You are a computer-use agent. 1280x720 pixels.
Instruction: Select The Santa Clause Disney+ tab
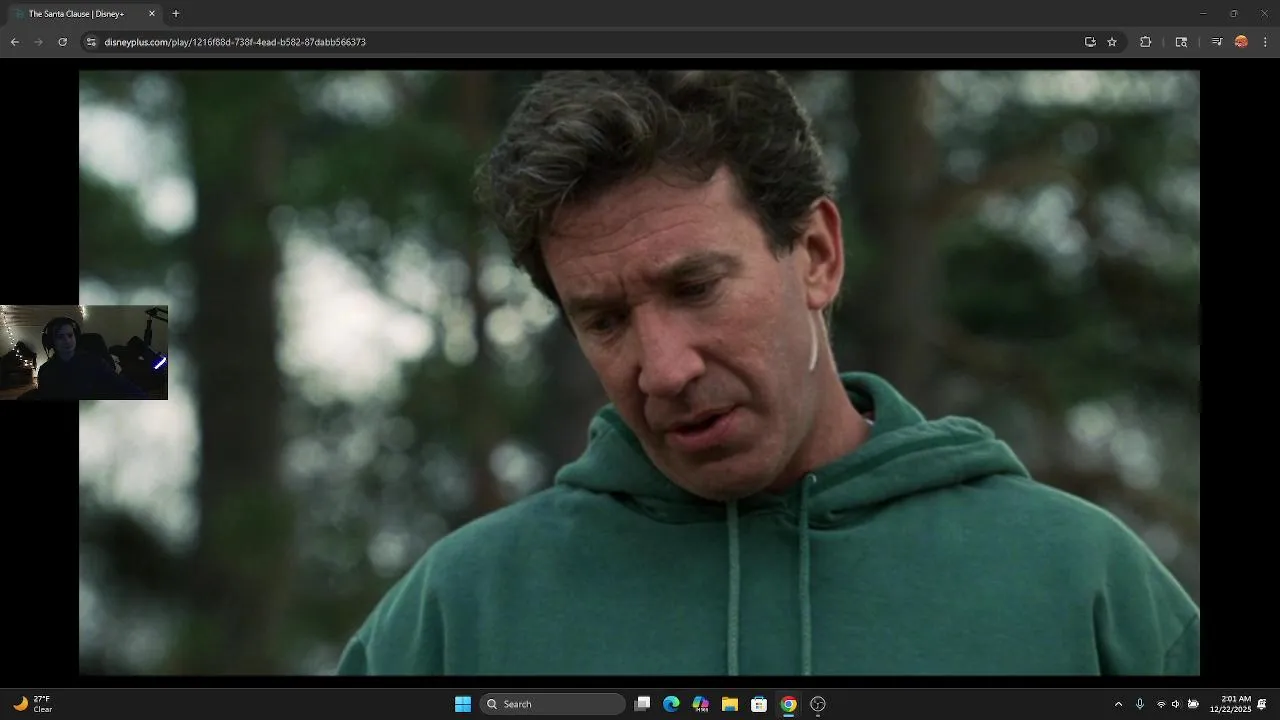coord(84,14)
